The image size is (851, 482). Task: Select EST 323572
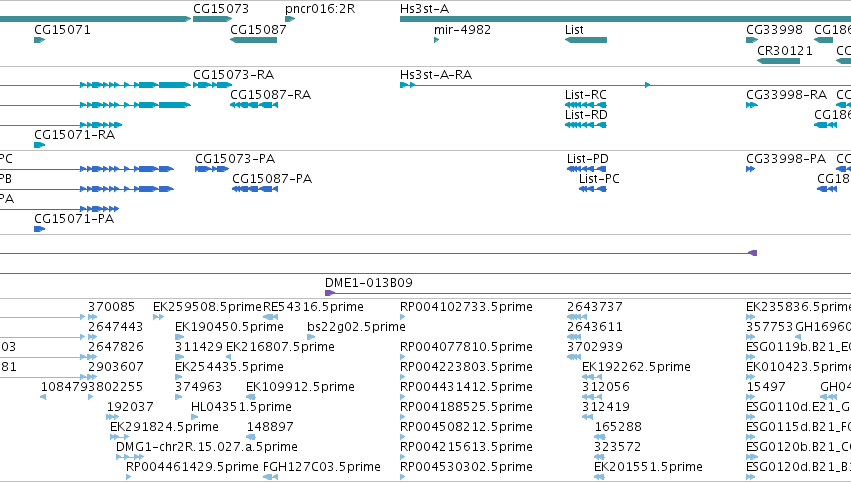[618, 447]
